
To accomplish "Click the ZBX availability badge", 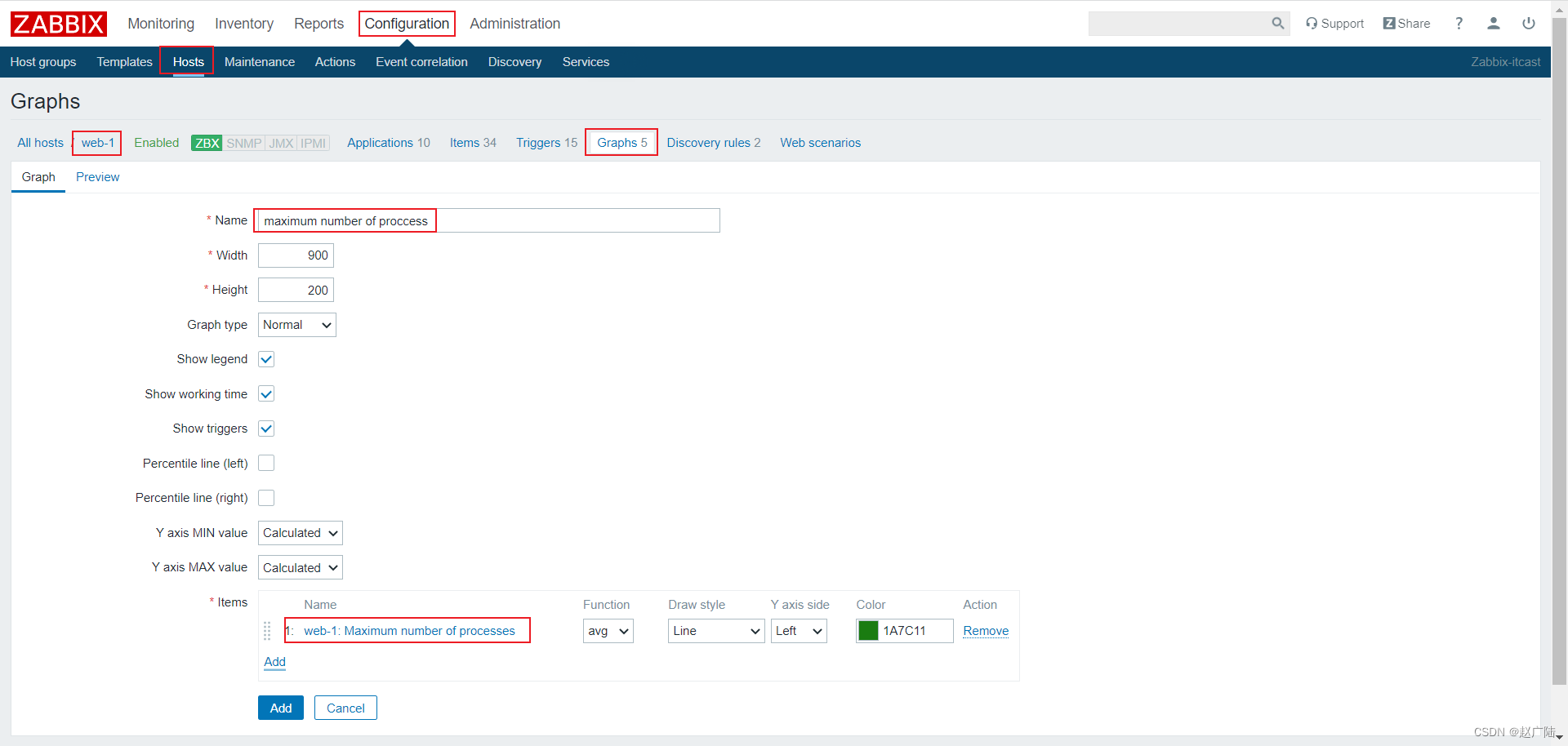I will [x=207, y=143].
